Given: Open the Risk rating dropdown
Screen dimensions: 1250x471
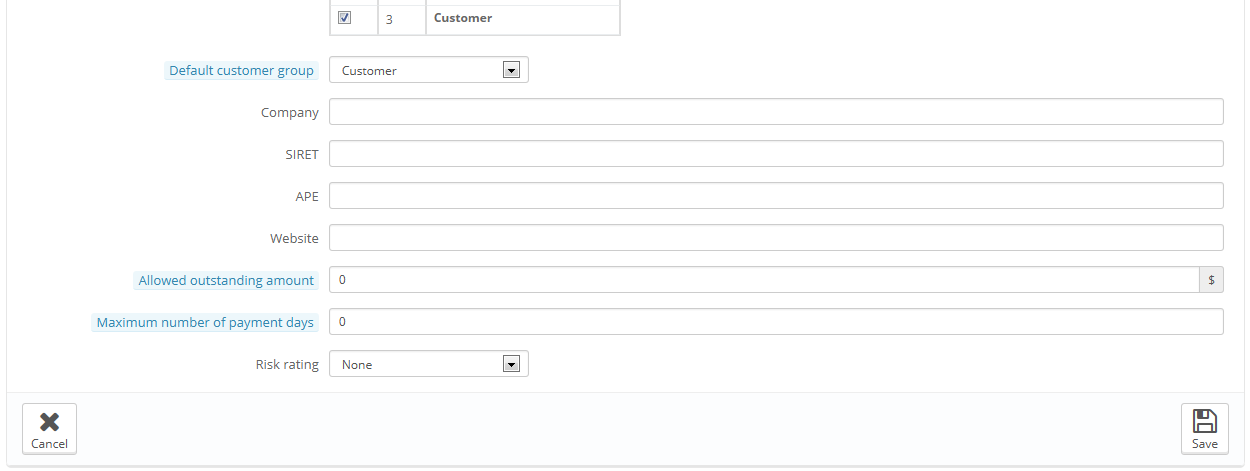Looking at the screenshot, I should coord(428,364).
